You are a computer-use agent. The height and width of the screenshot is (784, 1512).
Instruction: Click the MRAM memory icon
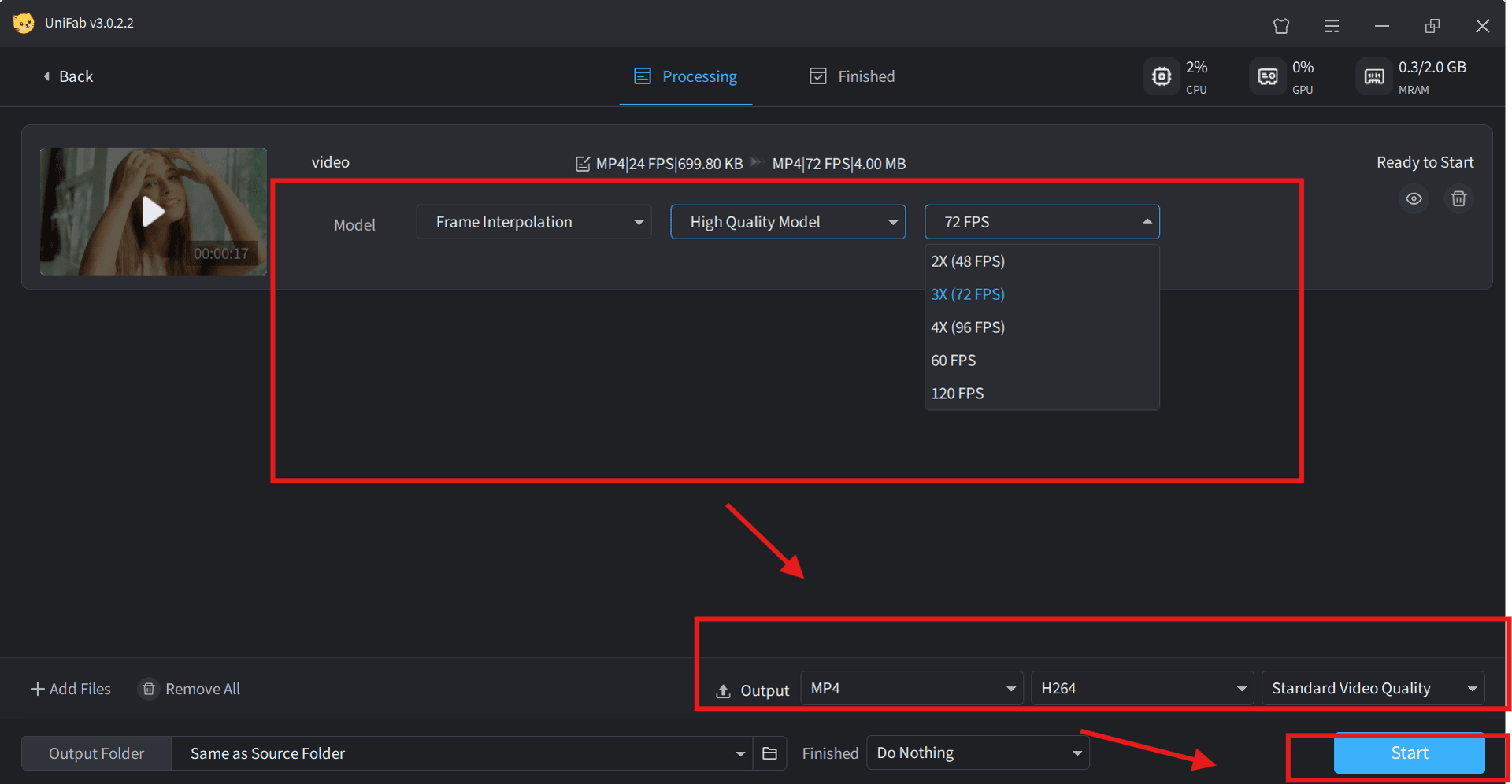pos(1374,76)
